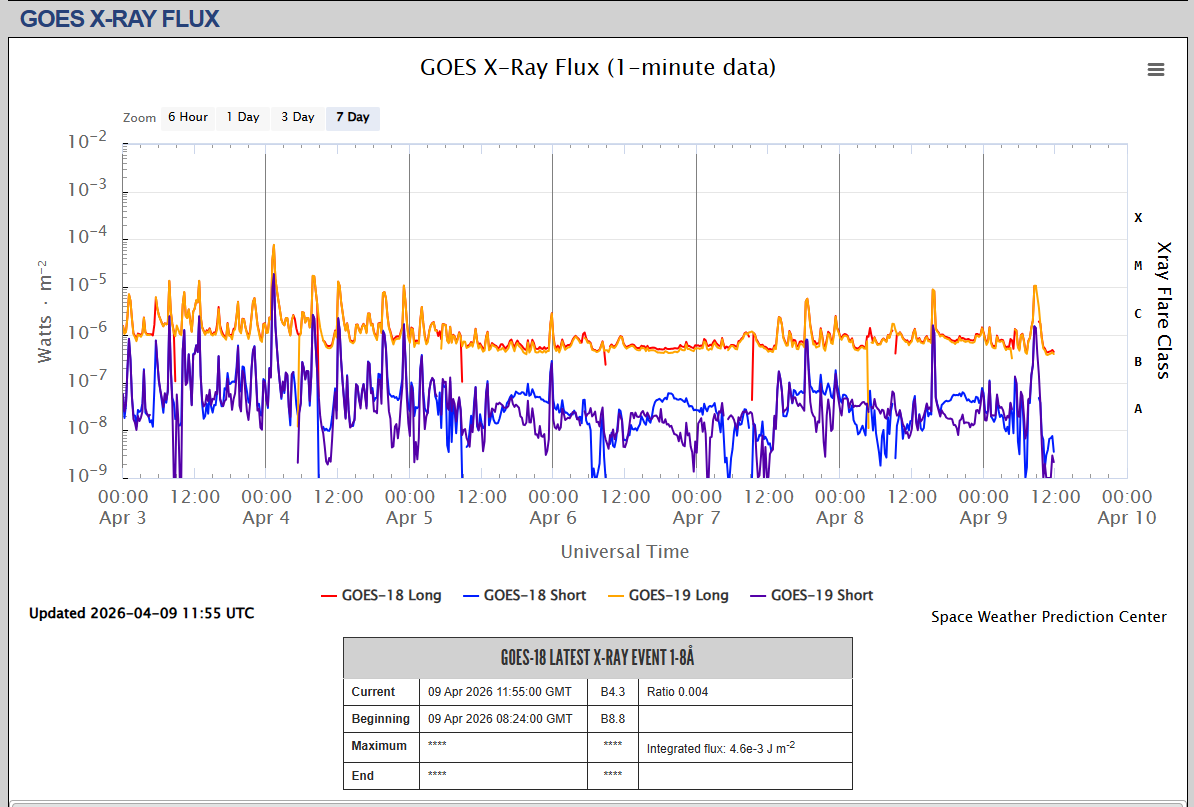This screenshot has height=807, width=1194.
Task: Click the red GOES-18 Long legend line
Action: tap(329, 596)
